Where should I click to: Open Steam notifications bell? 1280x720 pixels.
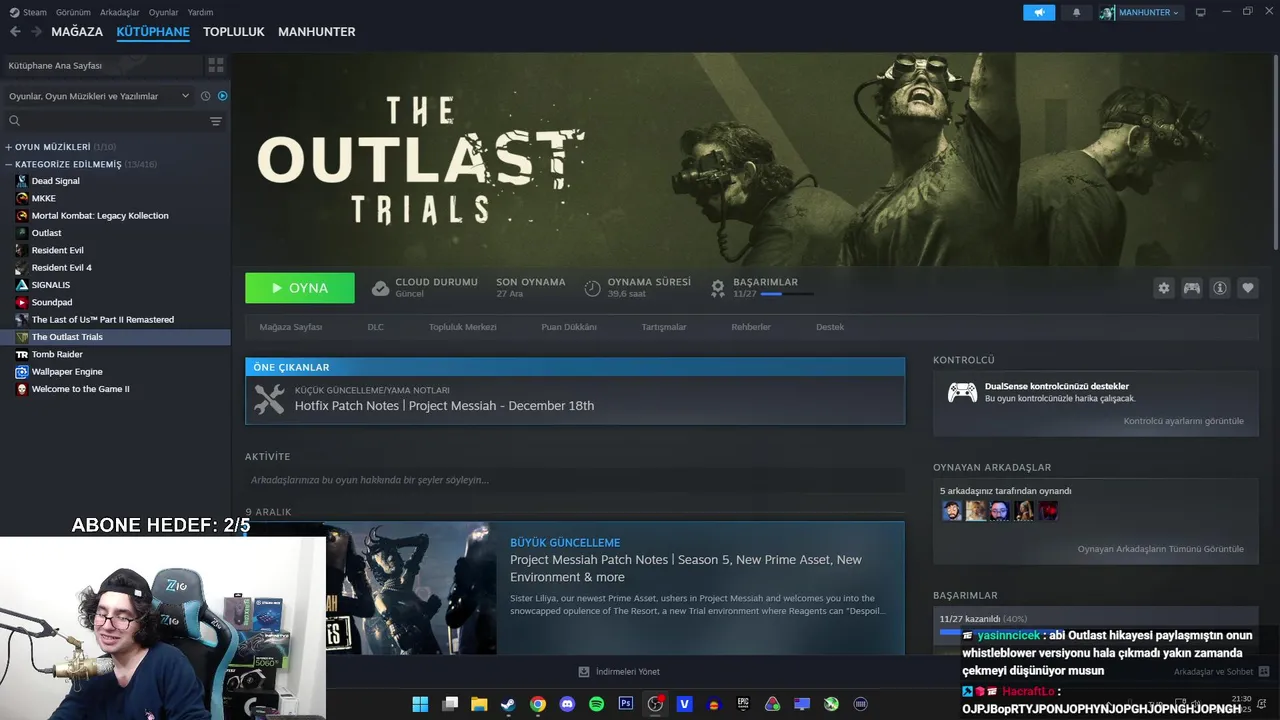click(x=1077, y=12)
